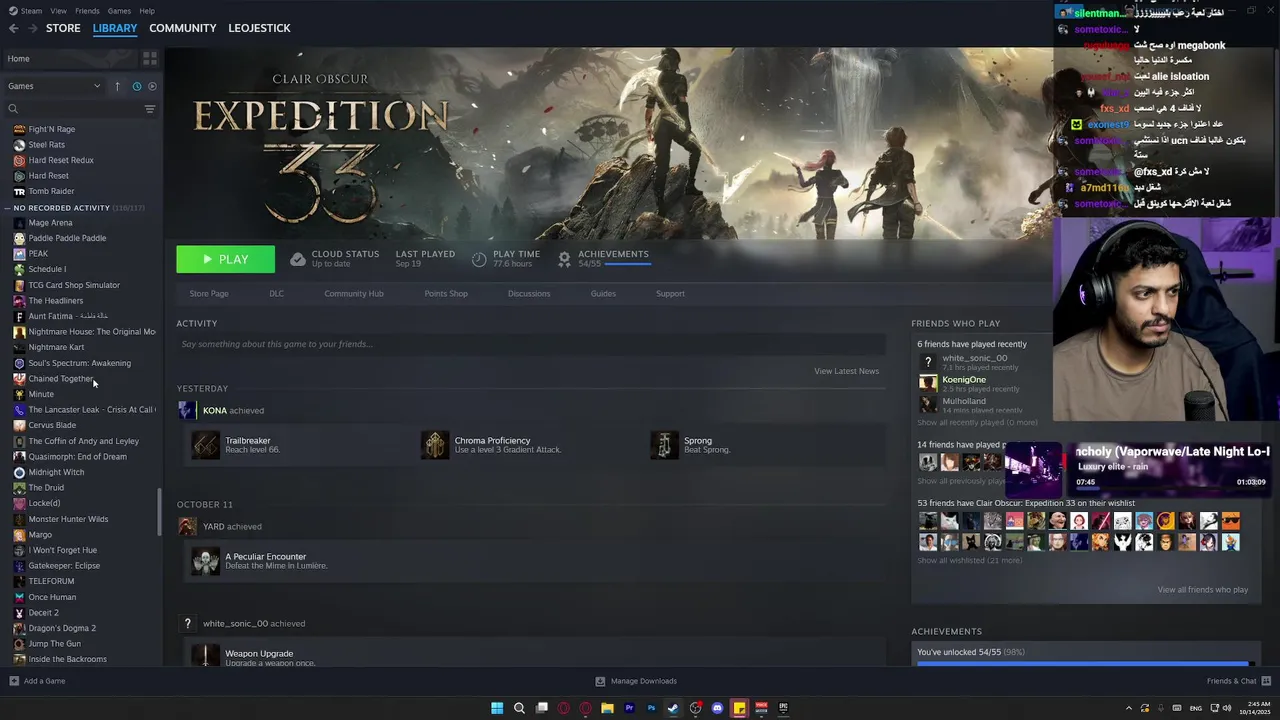Go back with the left arrow
The image size is (1280, 720).
tap(14, 28)
